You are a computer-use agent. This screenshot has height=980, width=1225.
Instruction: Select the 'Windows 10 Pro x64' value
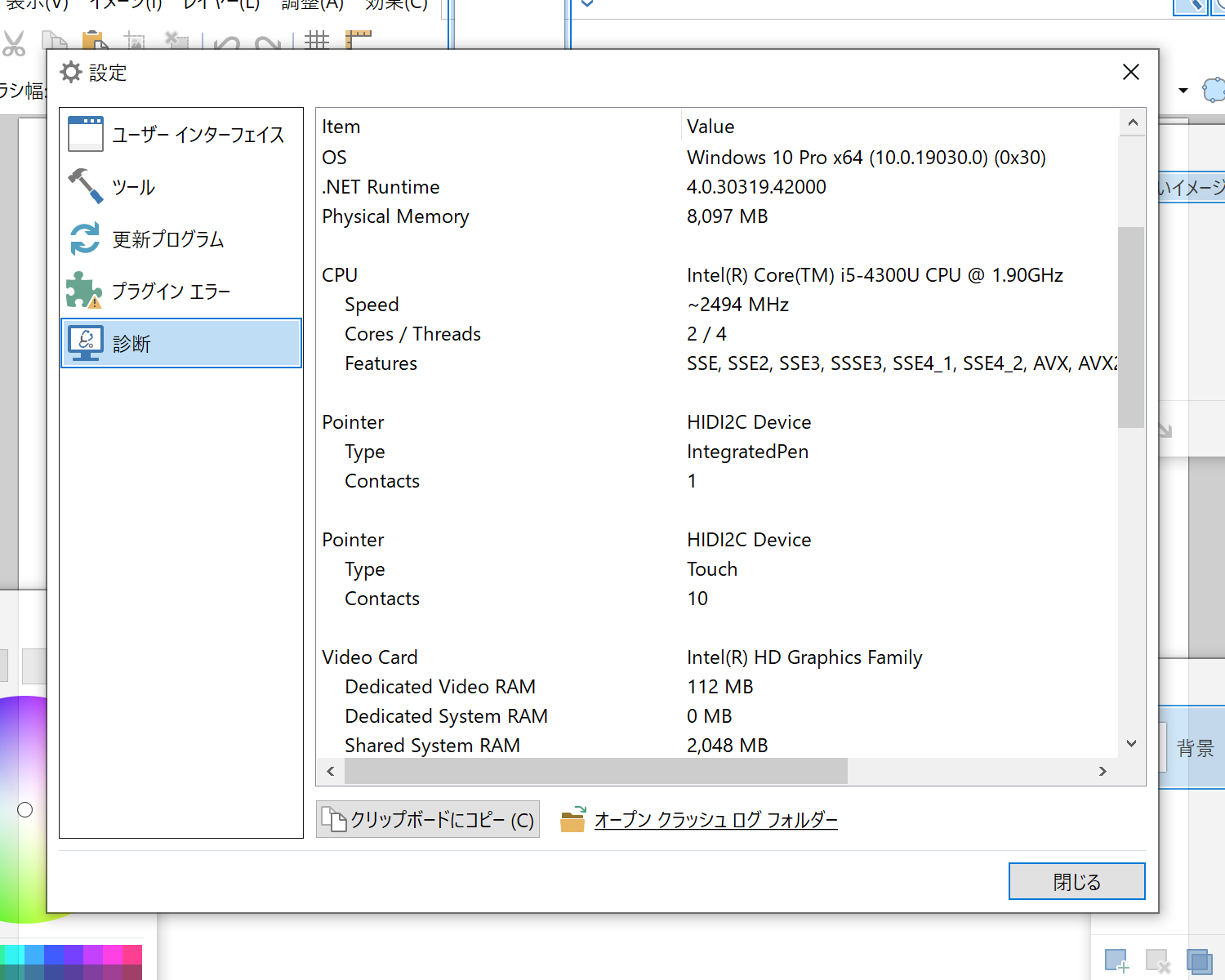[x=866, y=158]
